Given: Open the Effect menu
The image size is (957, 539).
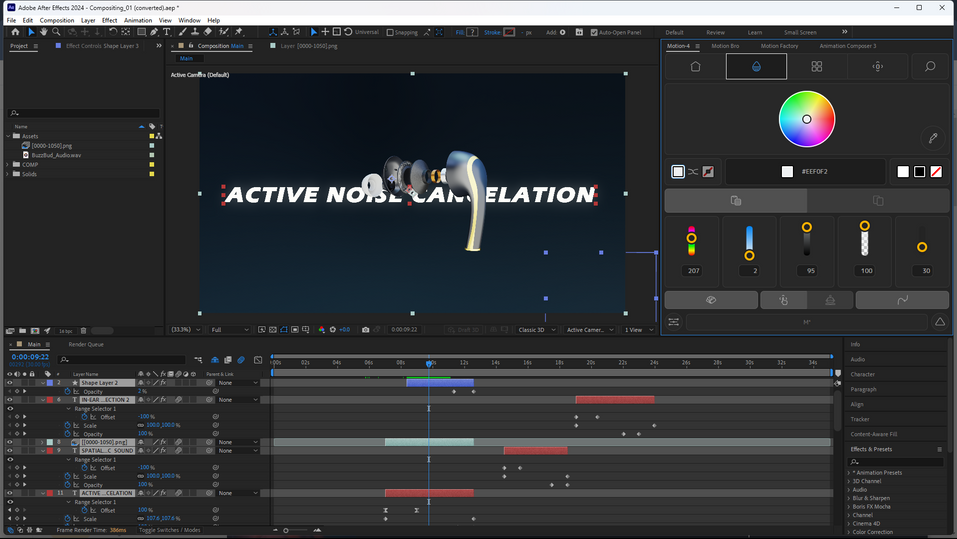Looking at the screenshot, I should pos(109,20).
